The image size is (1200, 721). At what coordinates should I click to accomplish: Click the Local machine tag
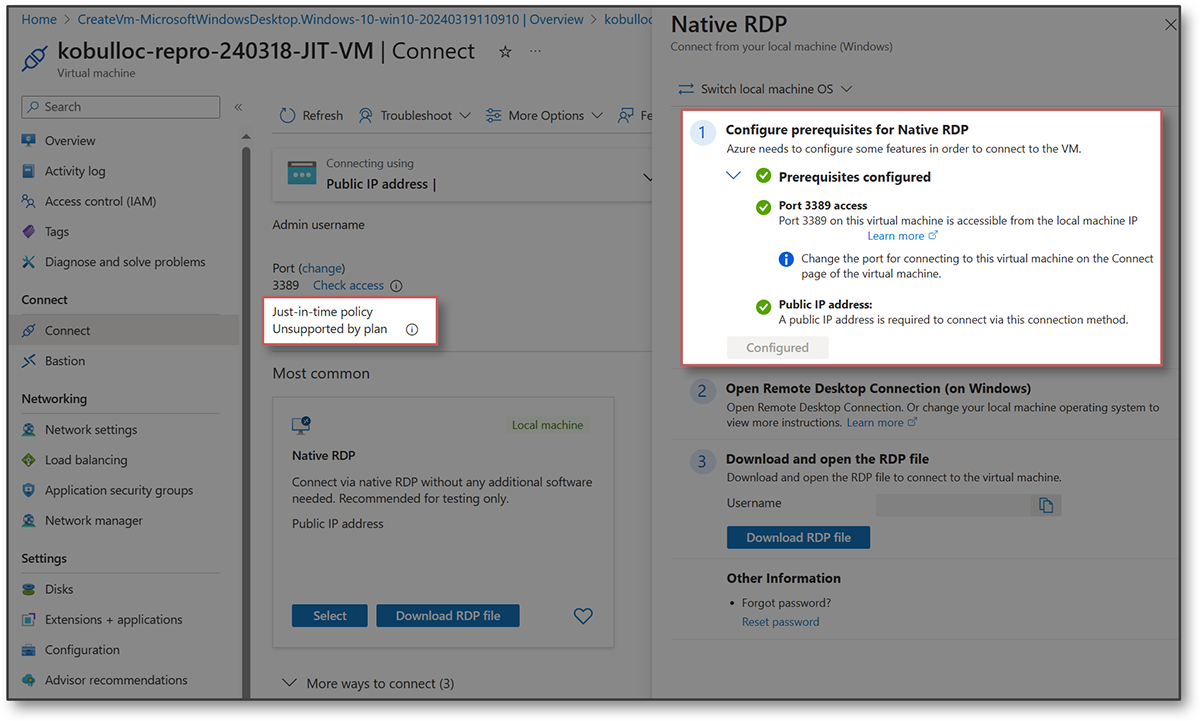547,425
